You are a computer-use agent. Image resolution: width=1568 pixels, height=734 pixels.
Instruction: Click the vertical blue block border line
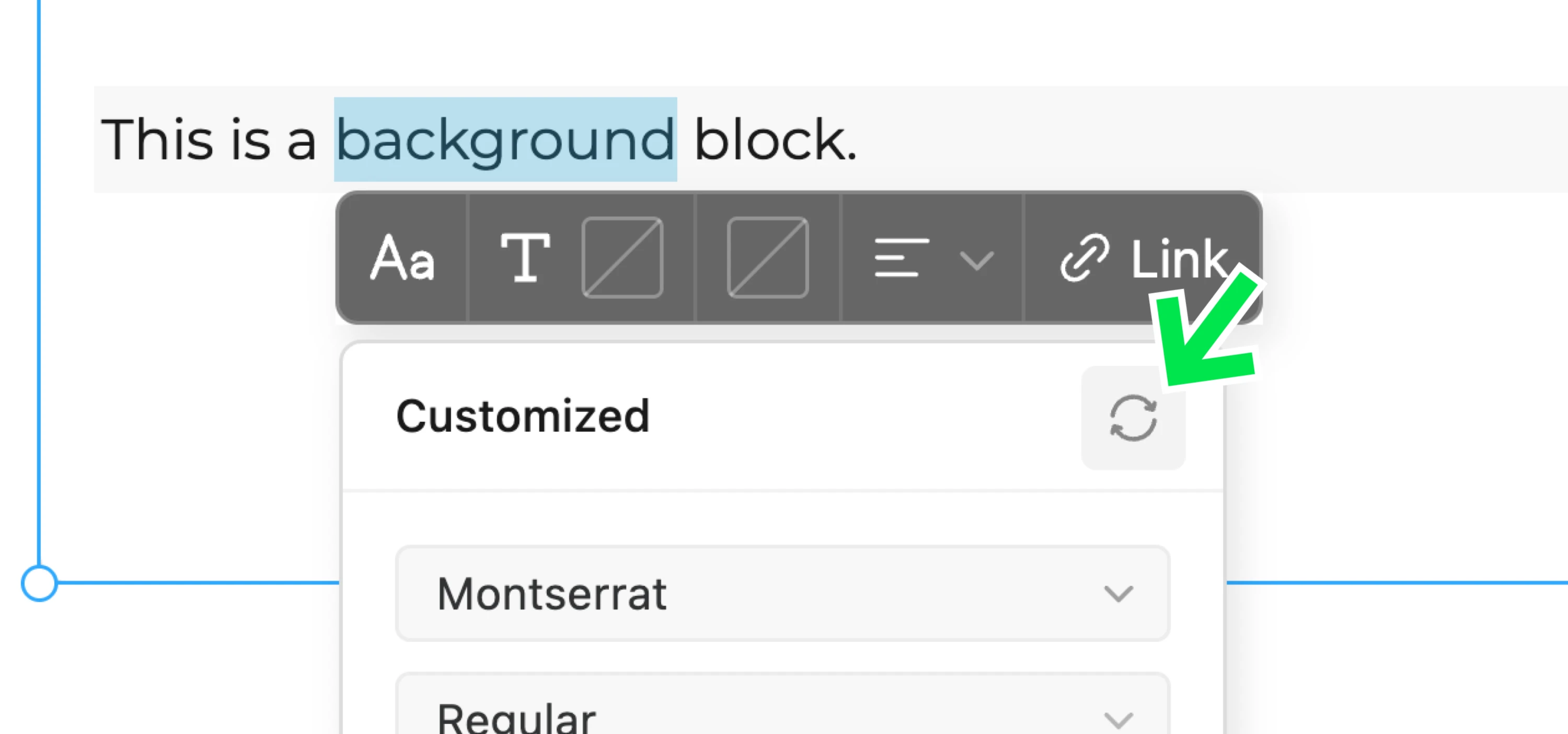click(x=39, y=304)
